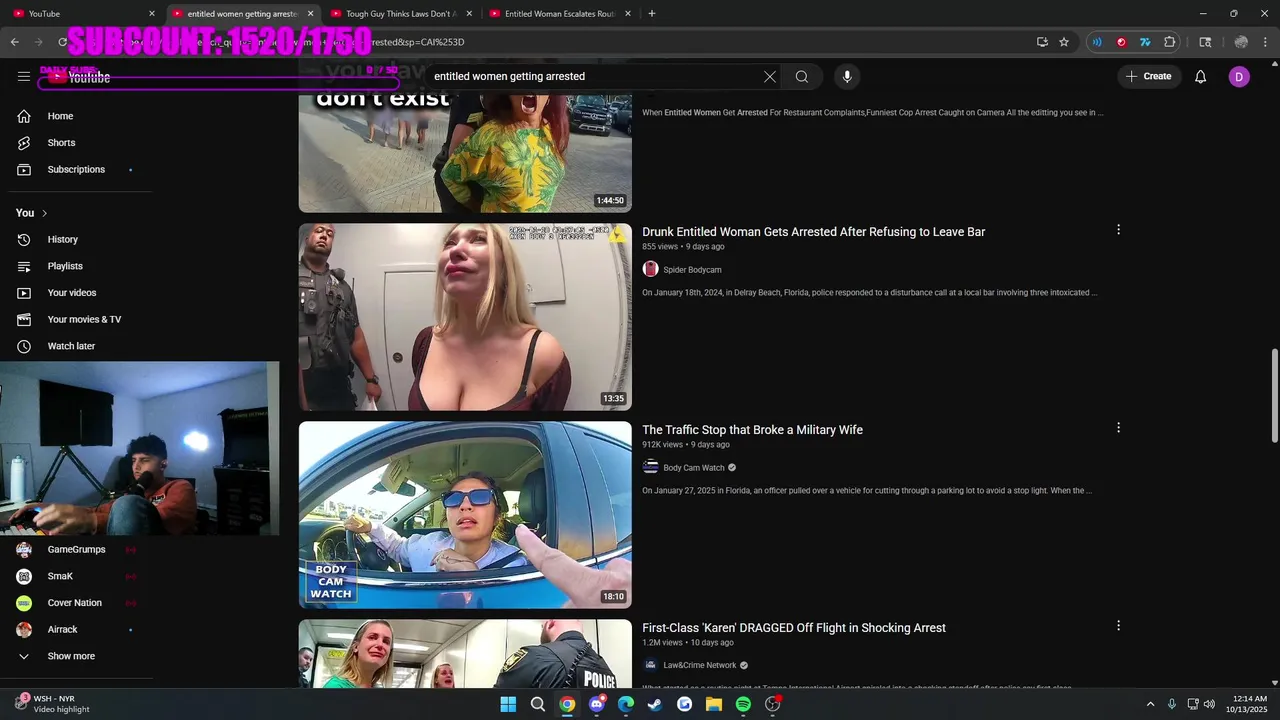1280x720 pixels.
Task: Open the Law&Crime Network channel name
Action: tap(699, 665)
